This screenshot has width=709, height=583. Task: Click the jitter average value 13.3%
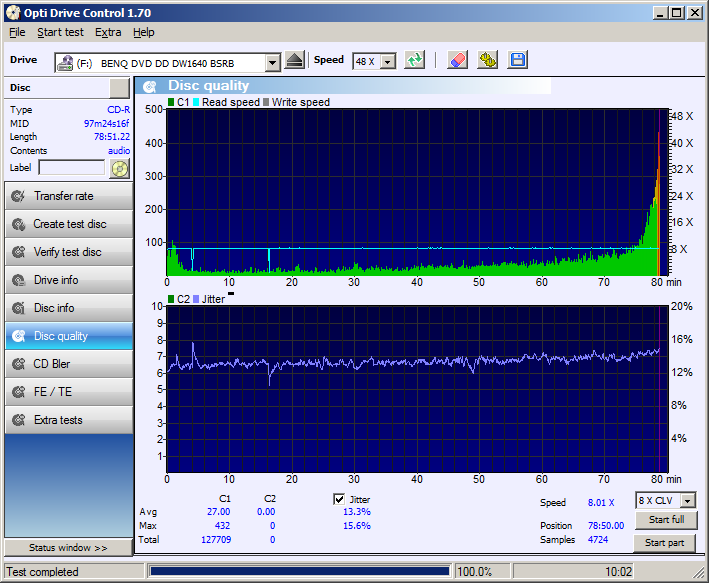point(357,512)
